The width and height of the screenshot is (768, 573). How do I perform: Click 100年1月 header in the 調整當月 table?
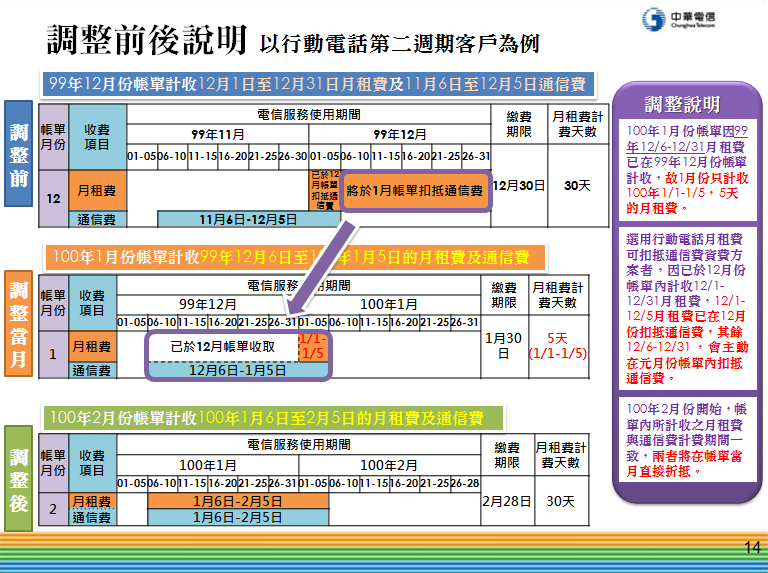coord(389,305)
